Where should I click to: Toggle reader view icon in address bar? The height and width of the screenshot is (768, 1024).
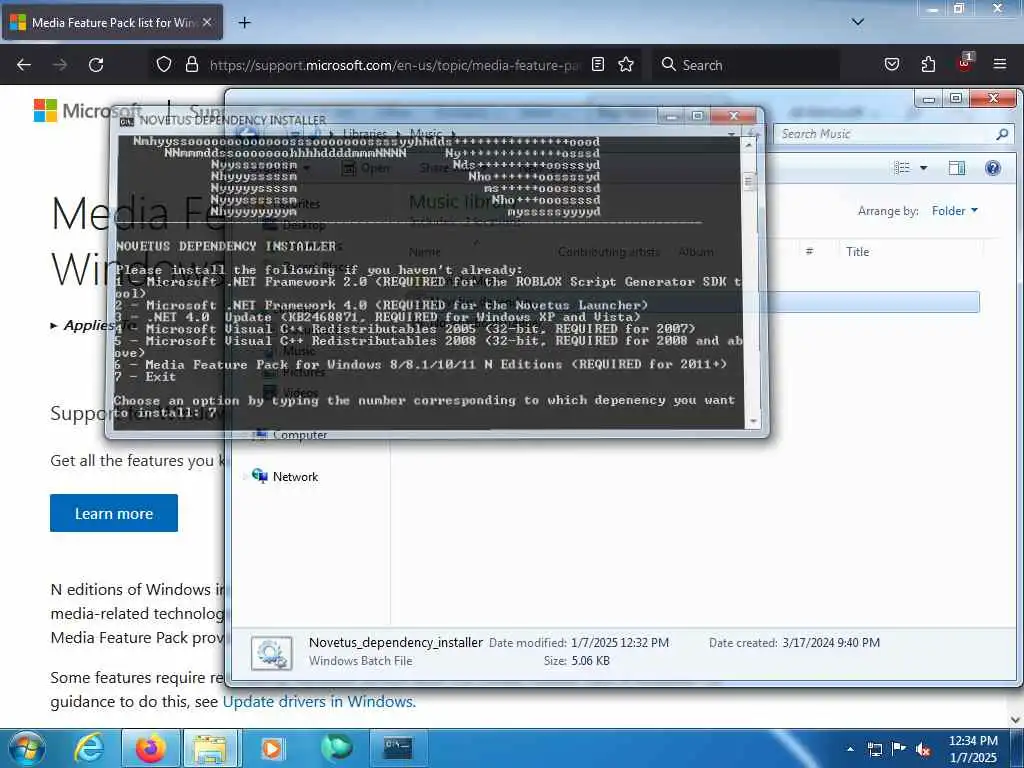pos(598,64)
